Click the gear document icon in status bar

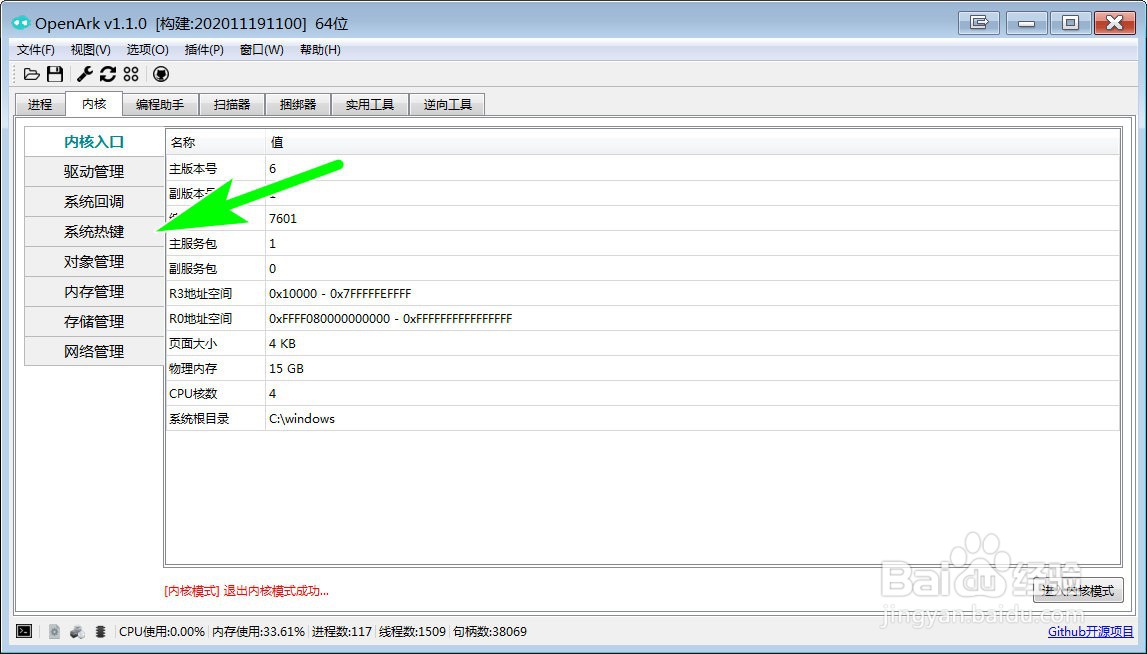tap(54, 631)
